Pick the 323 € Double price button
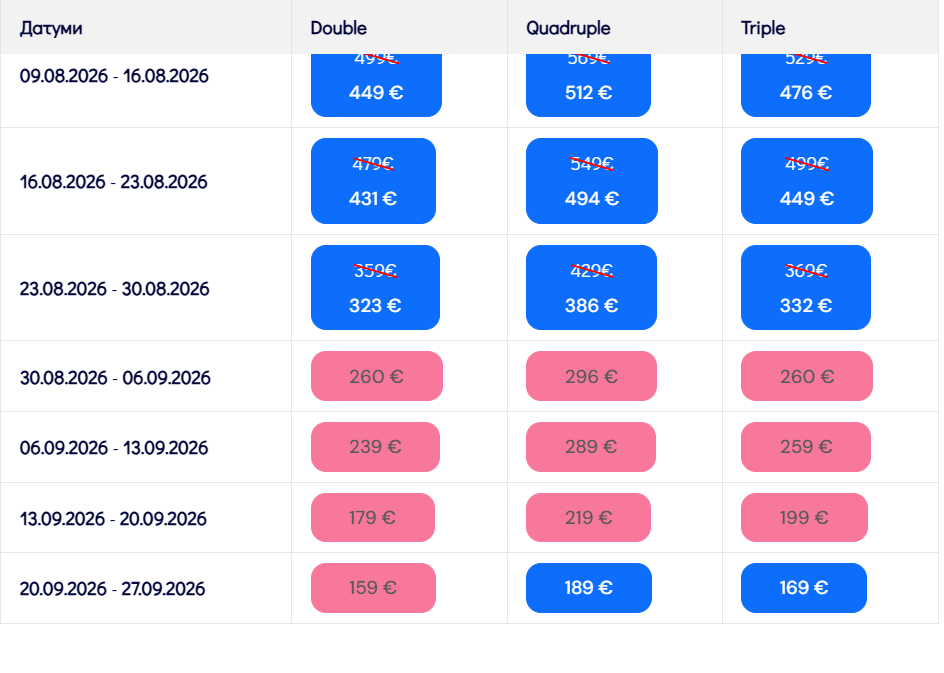Image resolution: width=944 pixels, height=673 pixels. point(374,288)
